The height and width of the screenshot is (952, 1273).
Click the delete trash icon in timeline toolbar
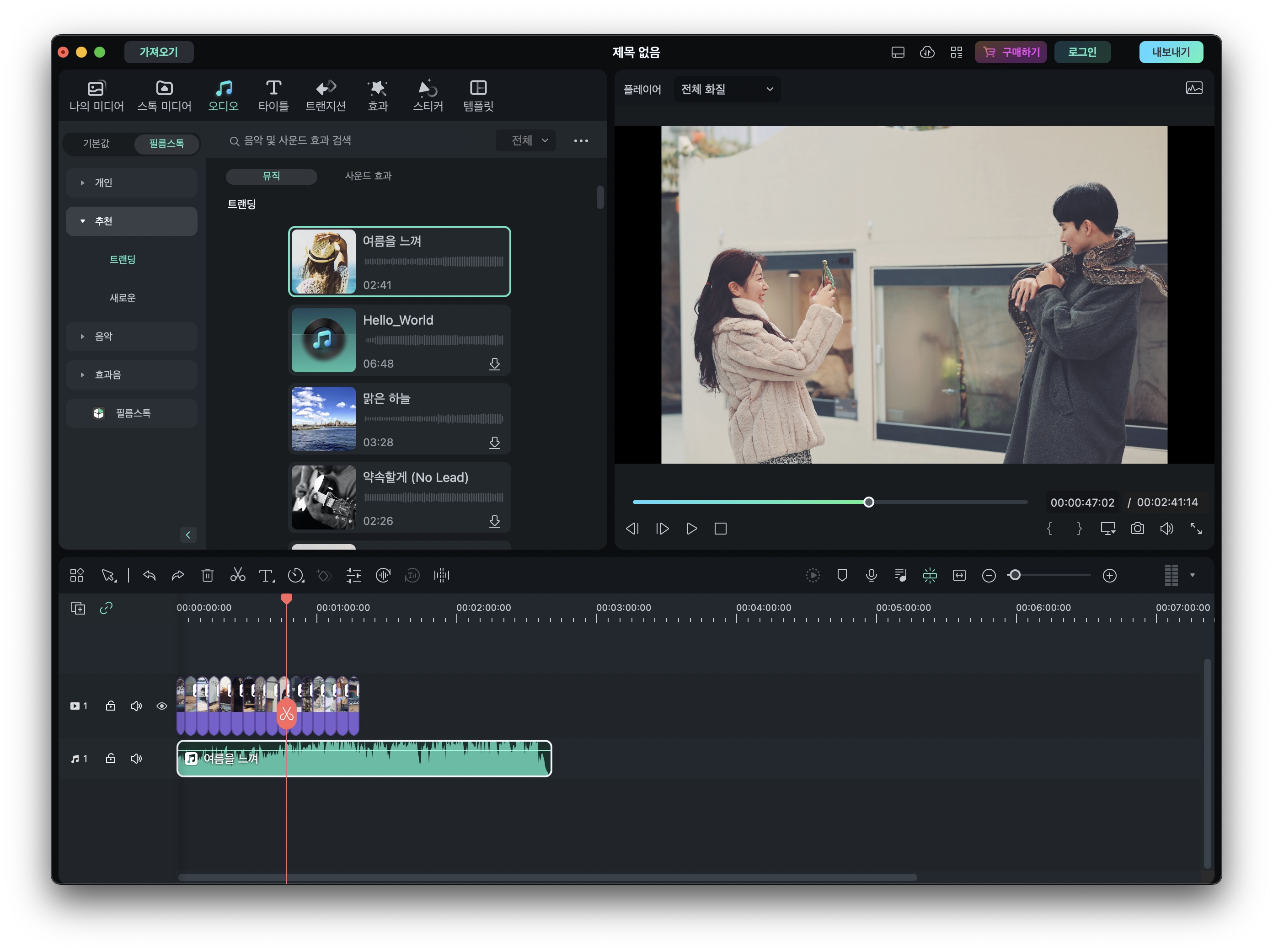tap(207, 575)
